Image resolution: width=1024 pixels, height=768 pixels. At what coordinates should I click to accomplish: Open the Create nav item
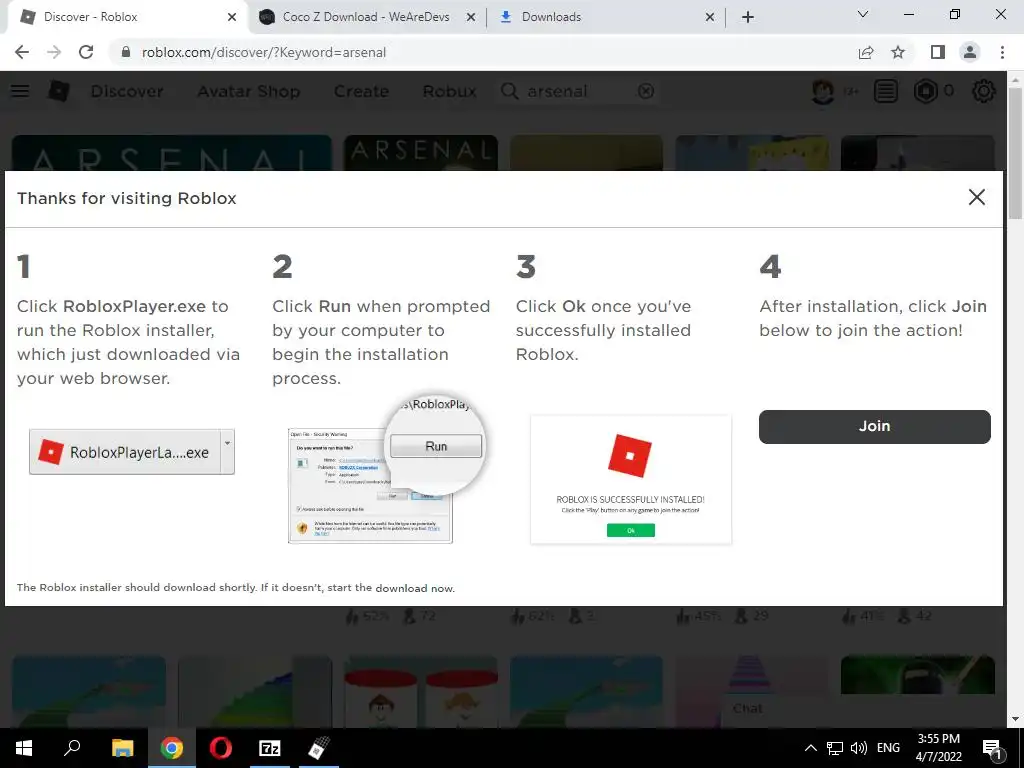pos(361,91)
